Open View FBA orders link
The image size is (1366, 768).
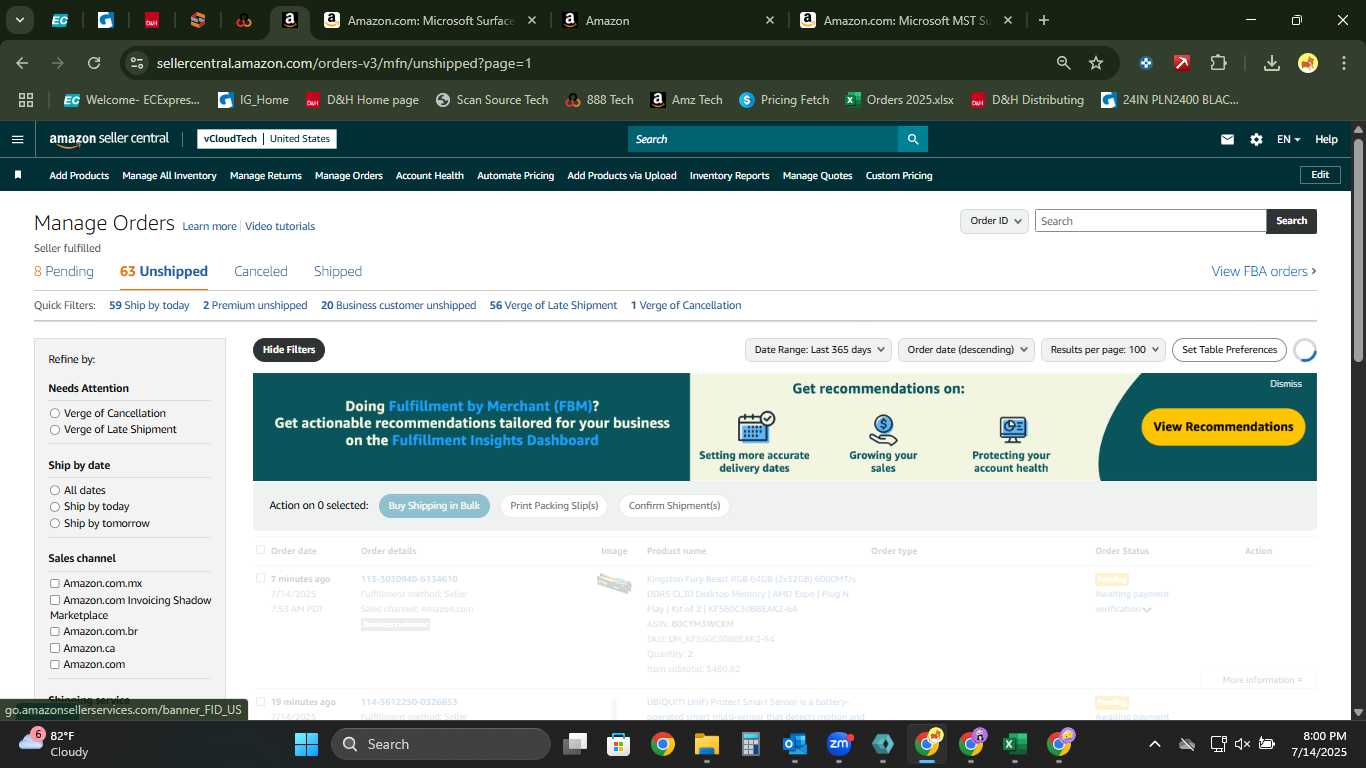coord(1264,271)
